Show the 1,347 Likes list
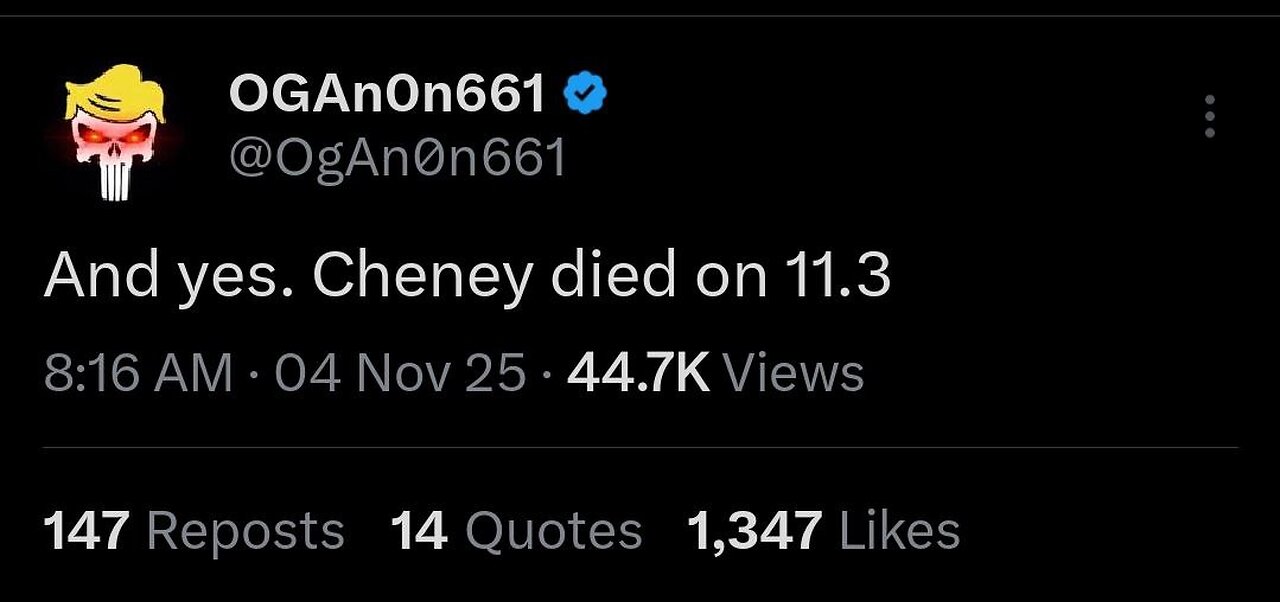 tap(822, 531)
